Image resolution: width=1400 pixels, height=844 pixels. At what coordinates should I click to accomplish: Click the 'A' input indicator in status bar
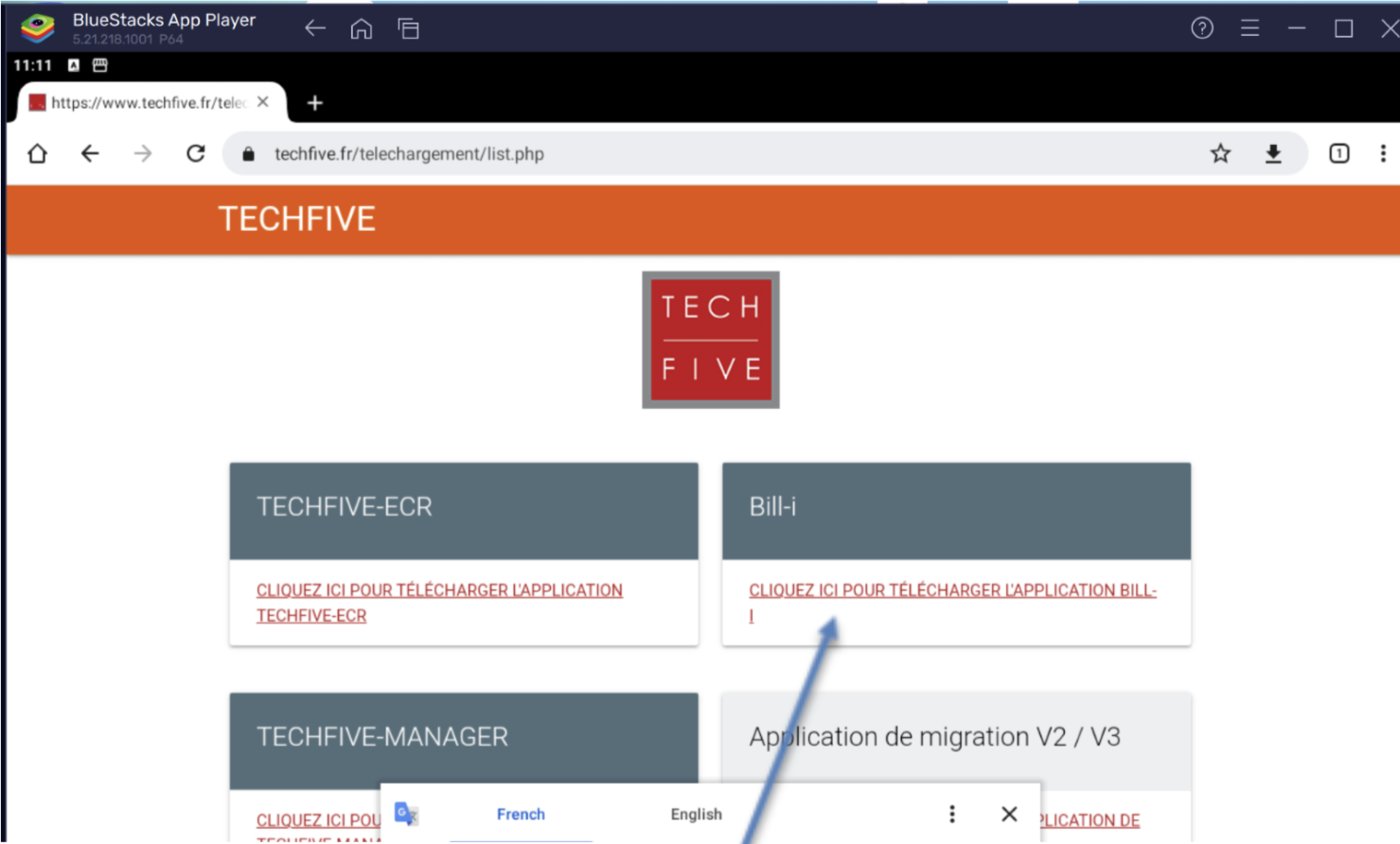(x=74, y=65)
